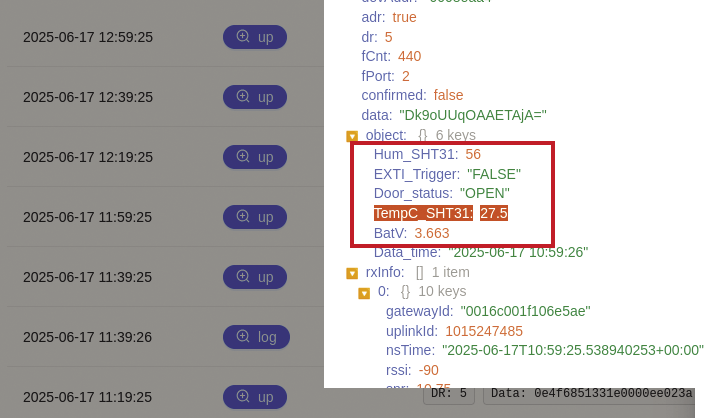Click the adr value true
Screen dimensions: 725x418
(x=405, y=18)
